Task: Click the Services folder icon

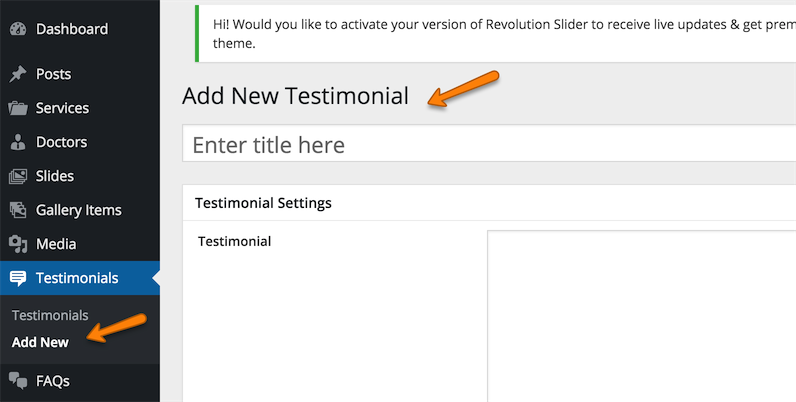Action: click(x=18, y=108)
